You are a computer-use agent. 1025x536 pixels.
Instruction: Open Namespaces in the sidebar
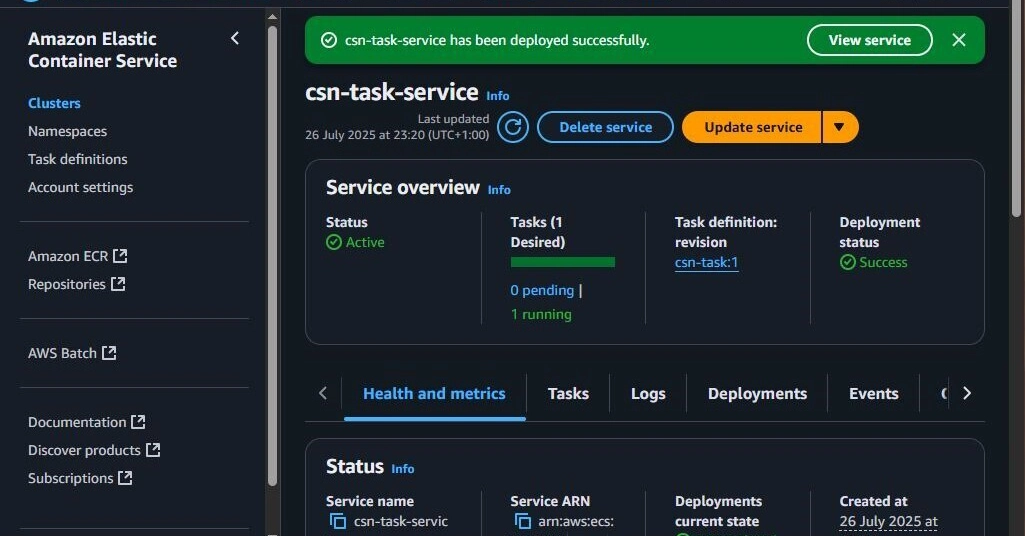[67, 131]
